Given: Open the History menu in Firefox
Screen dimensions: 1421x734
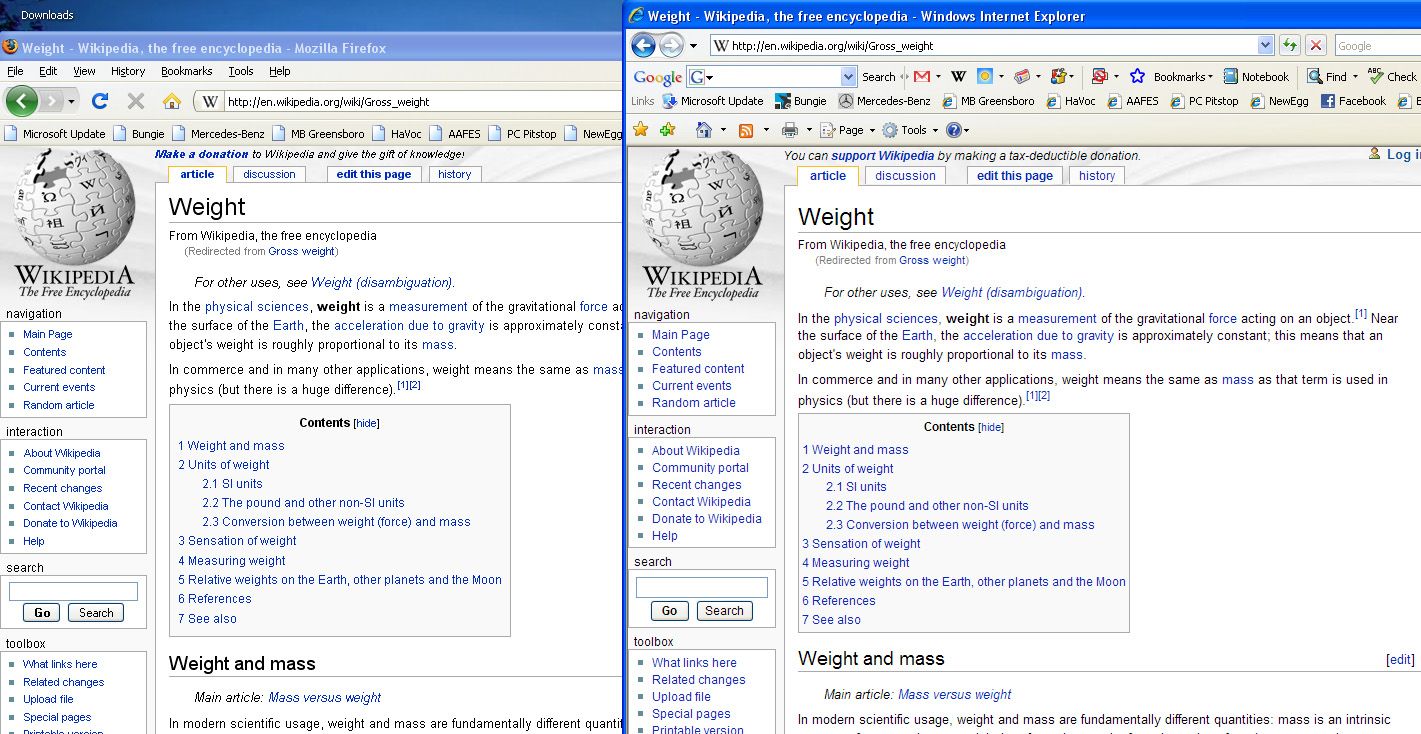Looking at the screenshot, I should [x=128, y=71].
